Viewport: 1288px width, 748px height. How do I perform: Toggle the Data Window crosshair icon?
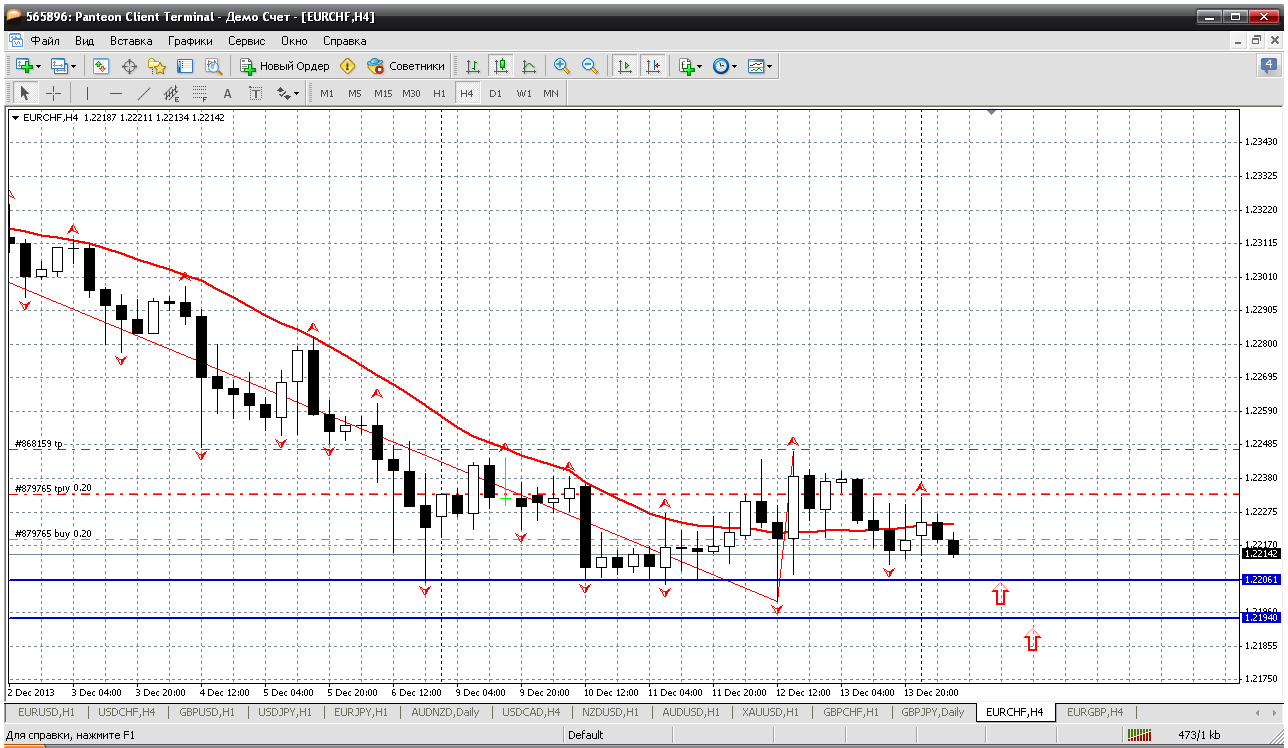129,66
